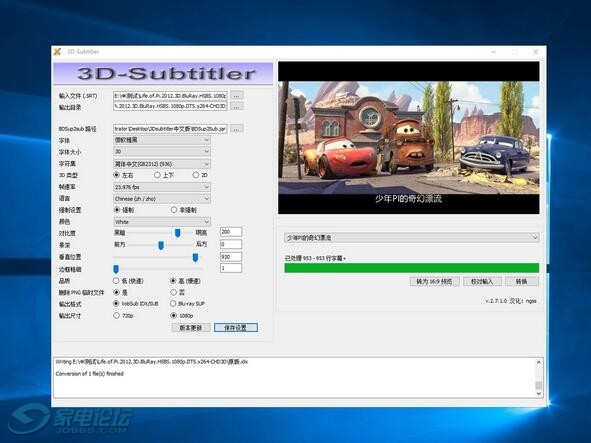Screen dimensions: 591x443
Task: Open subtitle line dropdown under preview
Action: 412,238
